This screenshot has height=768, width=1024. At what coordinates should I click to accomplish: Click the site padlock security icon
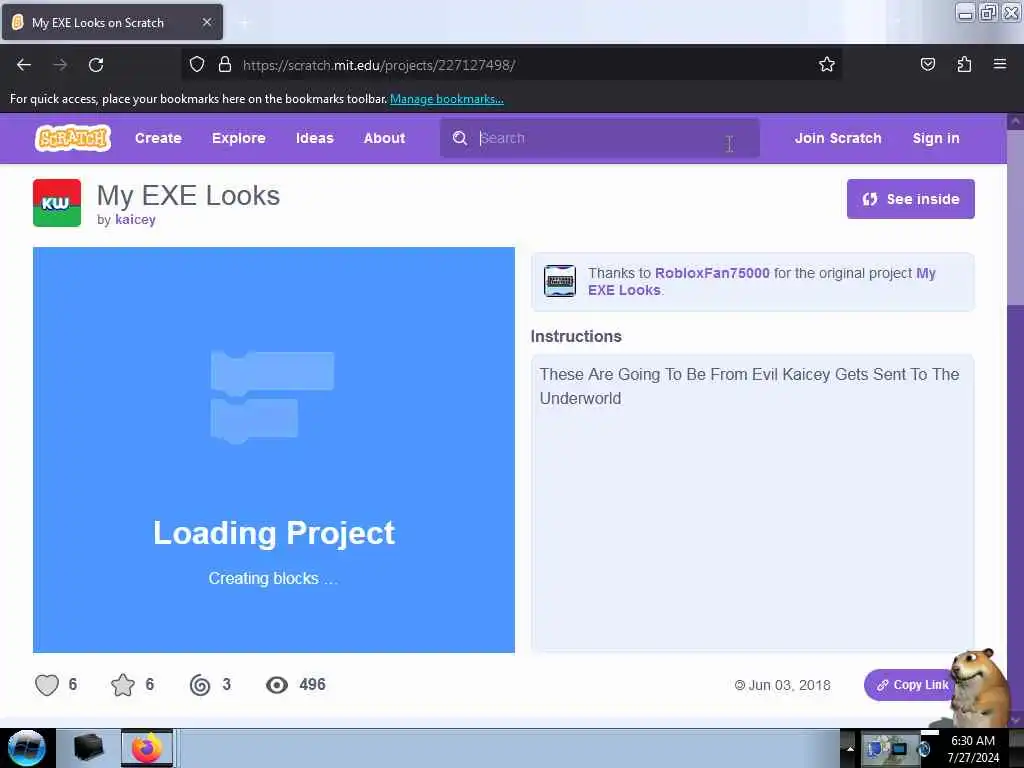(225, 64)
